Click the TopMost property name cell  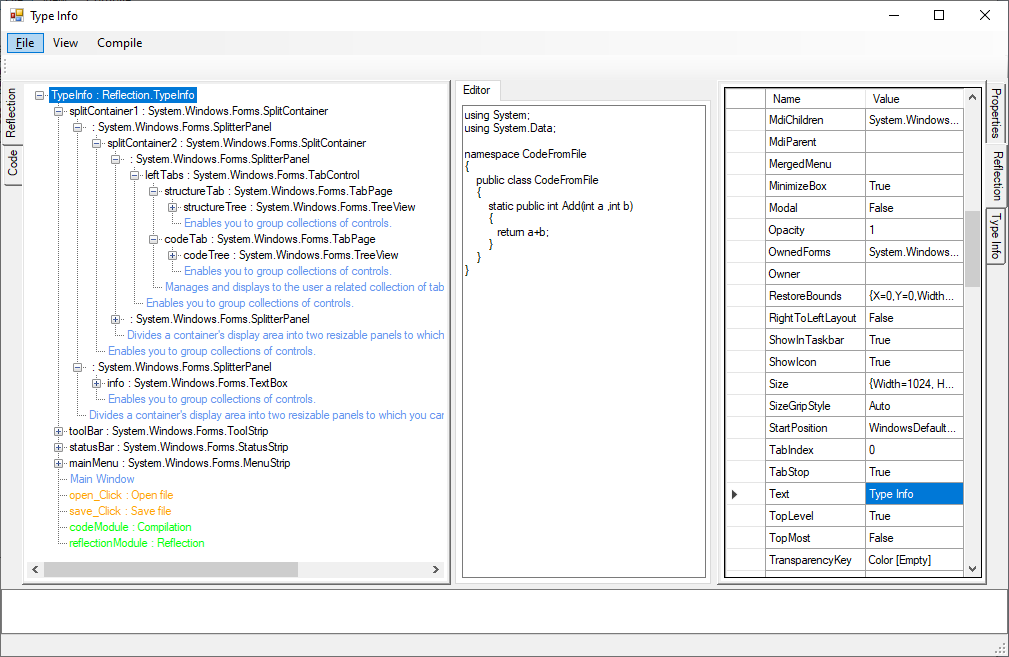pos(815,539)
